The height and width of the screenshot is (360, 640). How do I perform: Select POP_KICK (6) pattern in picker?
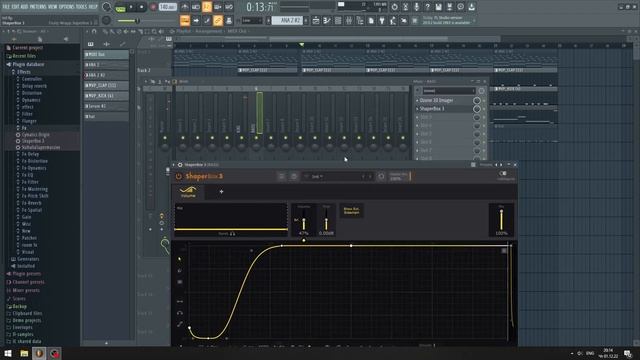(107, 96)
